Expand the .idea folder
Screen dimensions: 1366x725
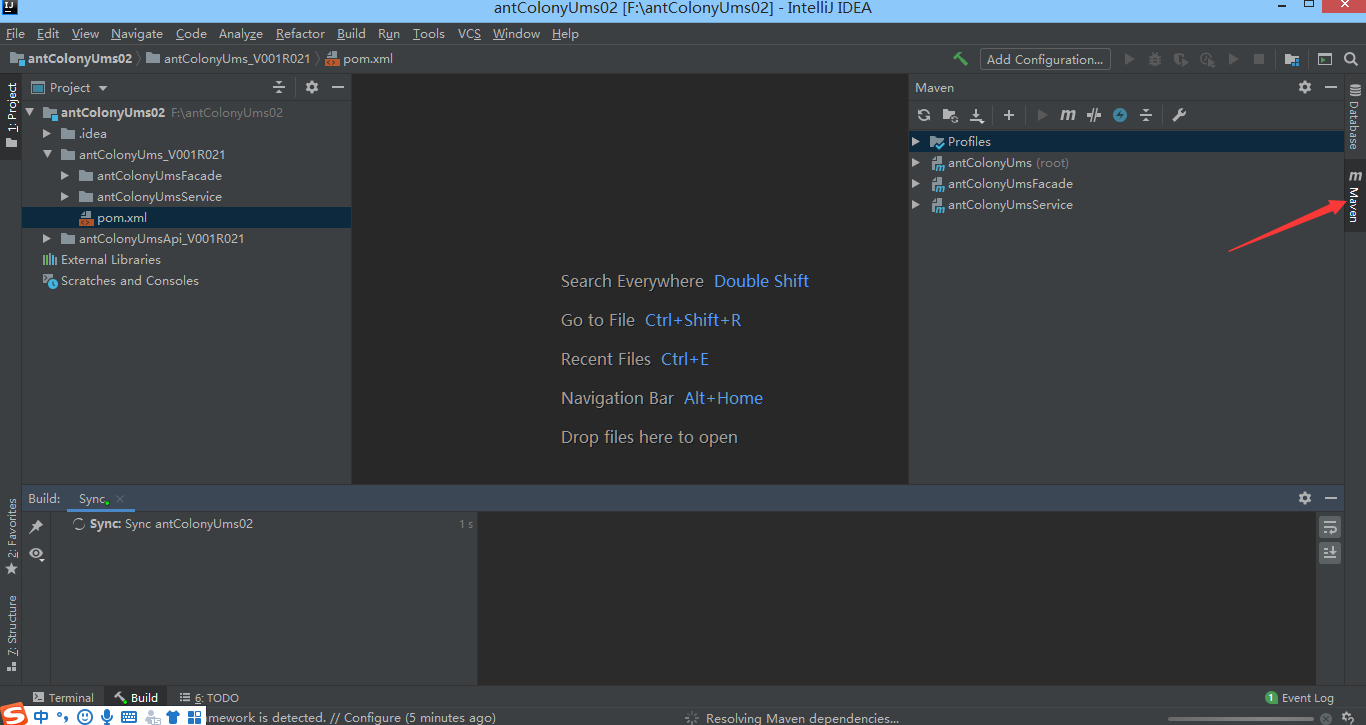point(47,134)
